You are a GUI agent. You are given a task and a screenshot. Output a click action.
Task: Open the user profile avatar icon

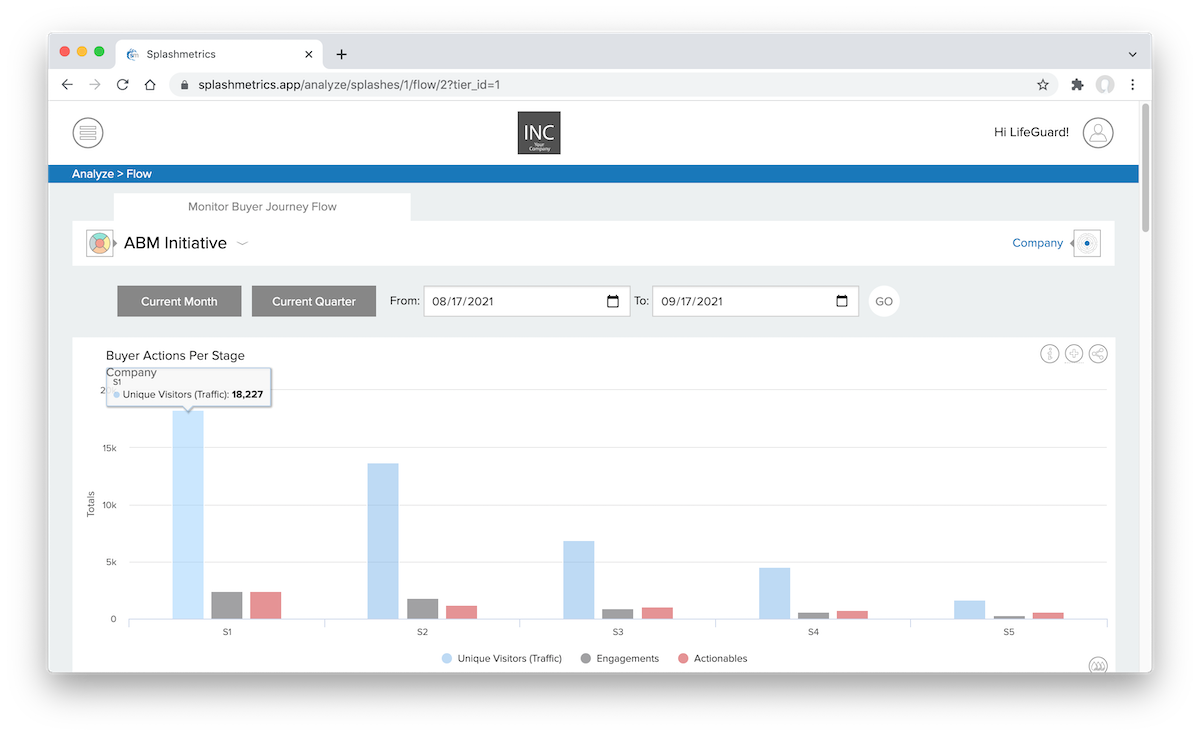(1098, 132)
